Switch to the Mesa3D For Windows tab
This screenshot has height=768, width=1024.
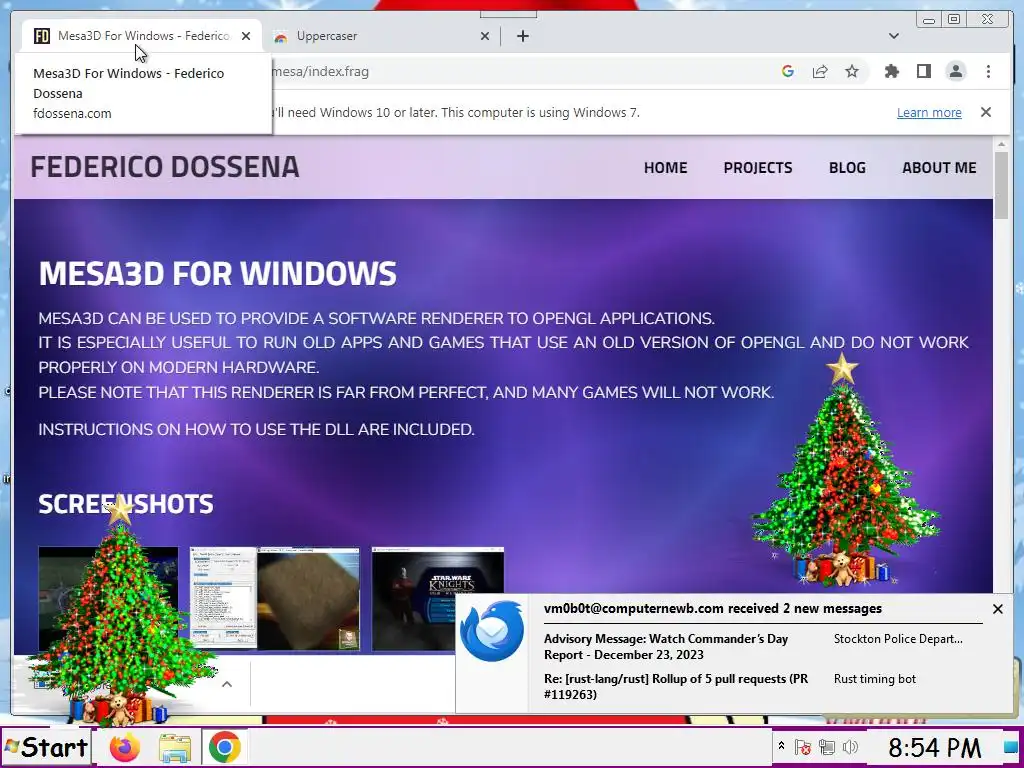(x=142, y=36)
